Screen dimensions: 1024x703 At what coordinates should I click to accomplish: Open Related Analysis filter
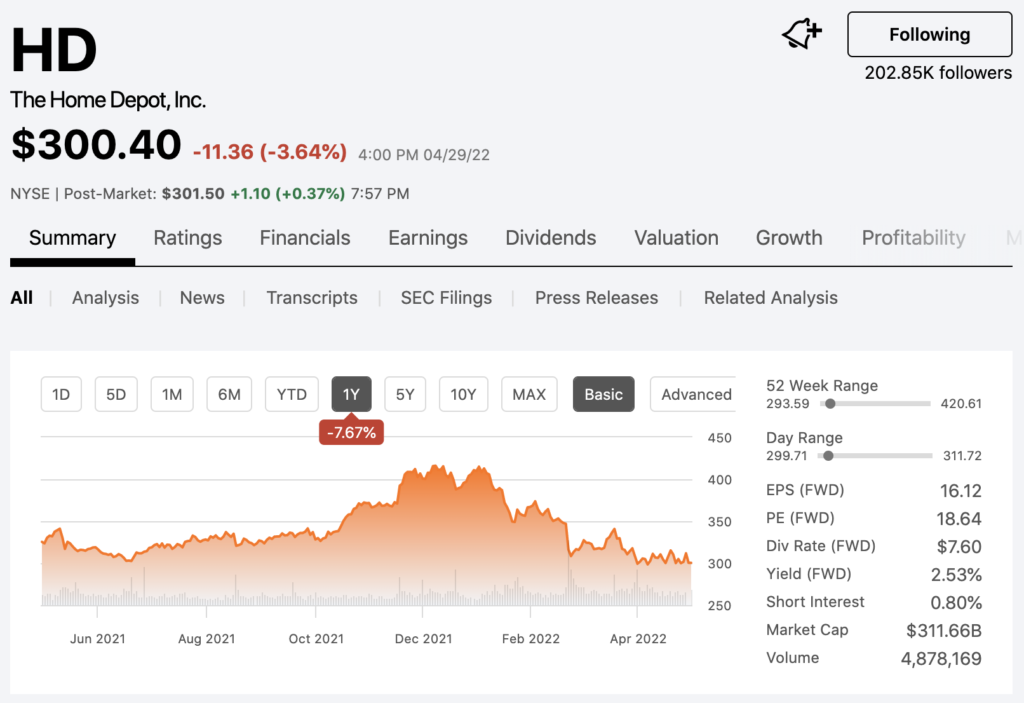pyautogui.click(x=771, y=298)
